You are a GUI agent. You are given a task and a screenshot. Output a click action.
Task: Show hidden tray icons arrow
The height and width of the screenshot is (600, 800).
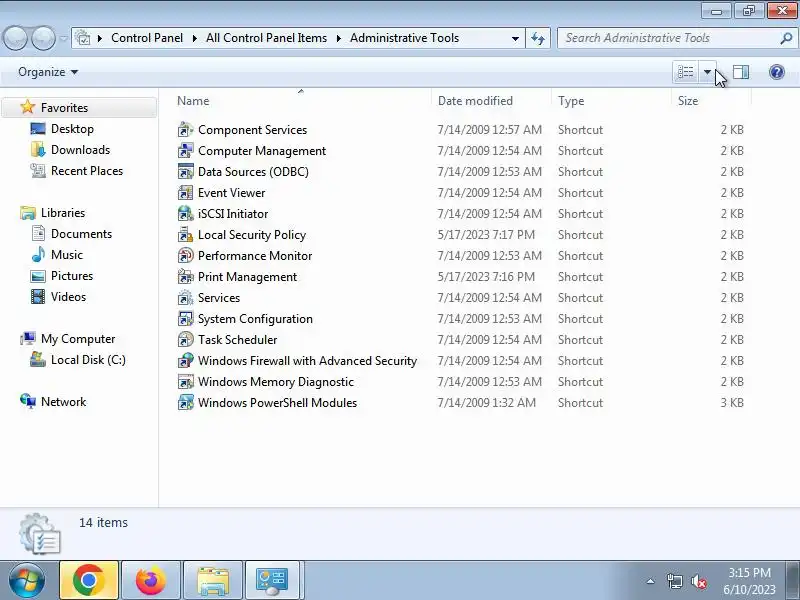pyautogui.click(x=651, y=581)
